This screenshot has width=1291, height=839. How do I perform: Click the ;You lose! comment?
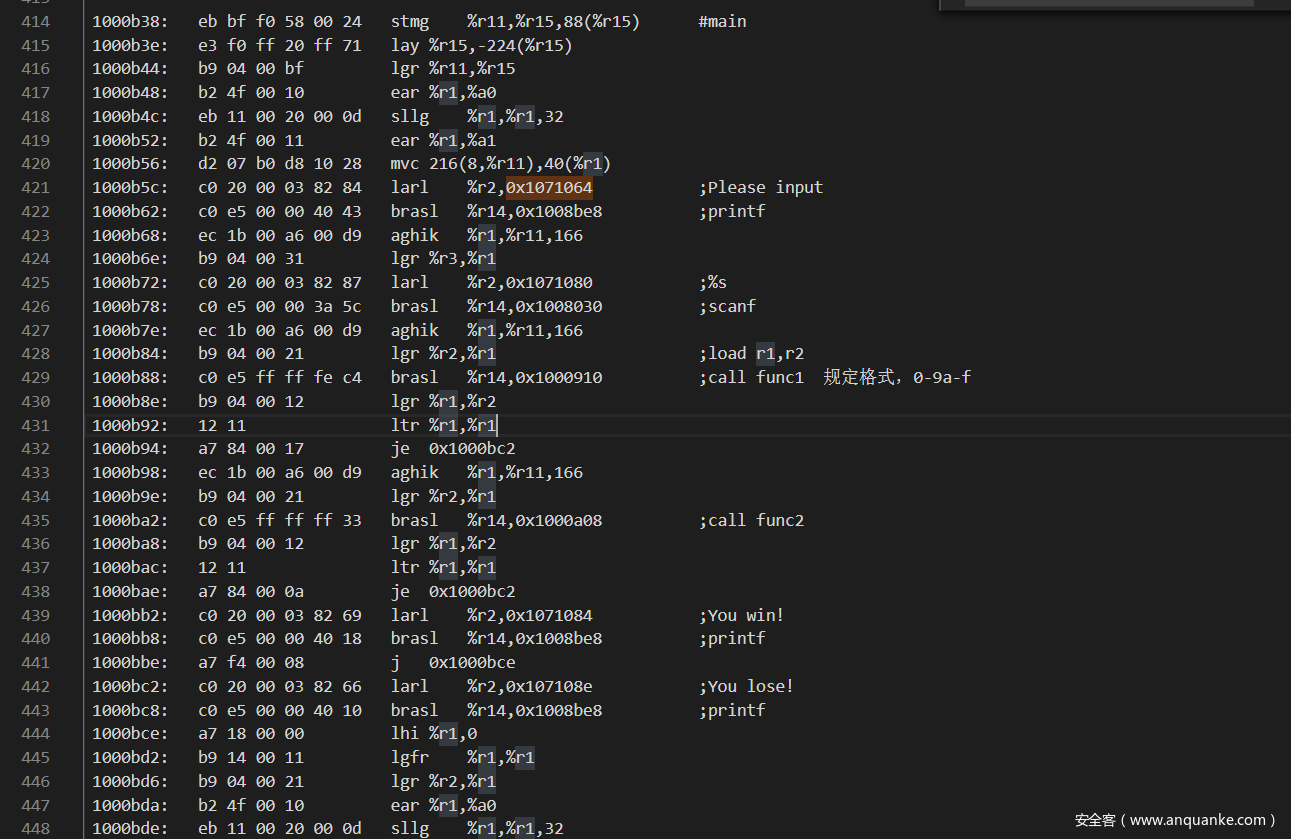pos(745,686)
